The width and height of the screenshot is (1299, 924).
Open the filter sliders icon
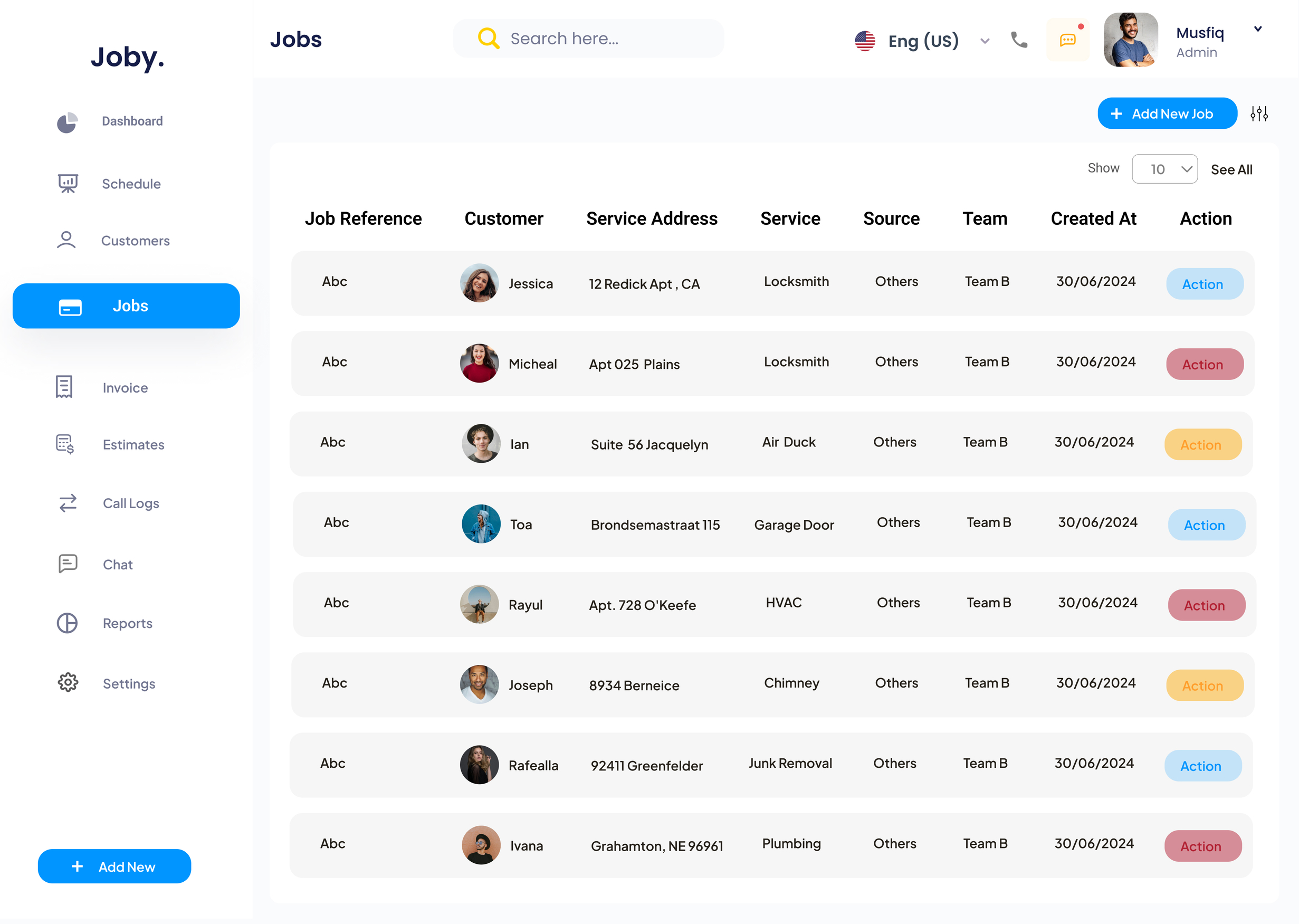click(1259, 114)
